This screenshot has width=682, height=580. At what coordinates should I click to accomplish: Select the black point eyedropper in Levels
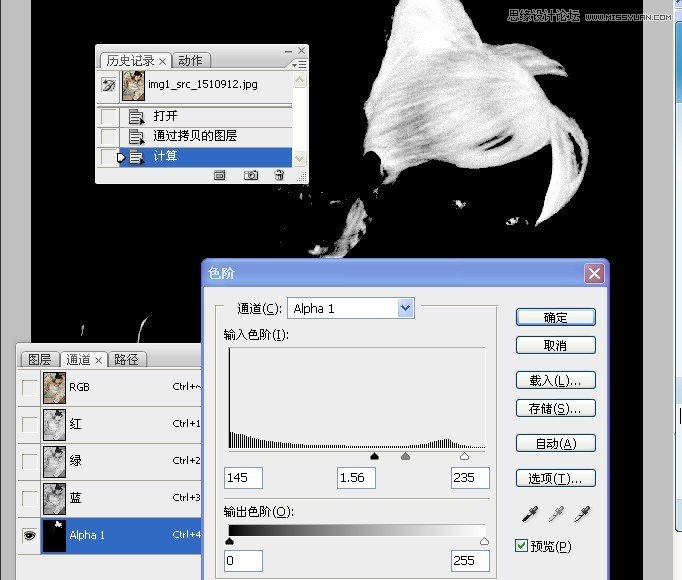coord(530,514)
